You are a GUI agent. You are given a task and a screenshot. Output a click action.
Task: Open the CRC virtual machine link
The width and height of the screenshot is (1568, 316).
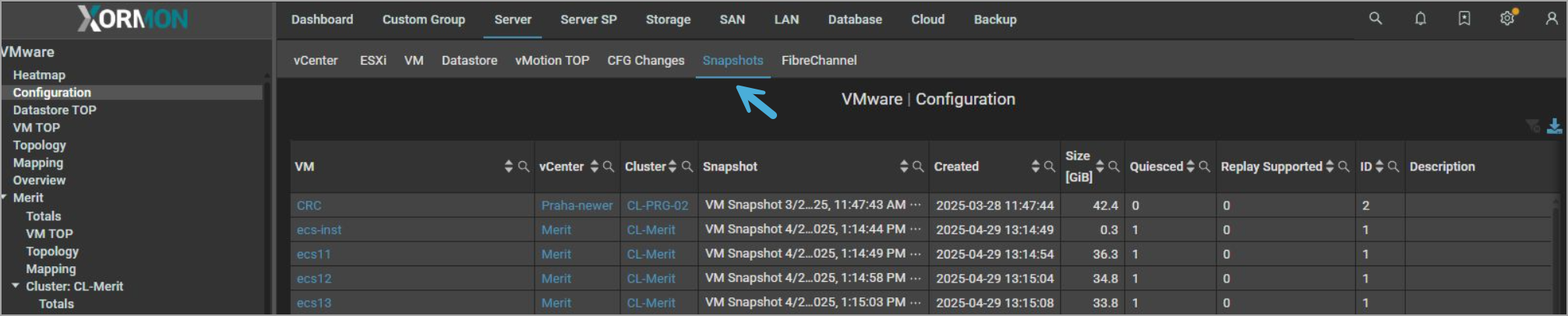click(x=309, y=205)
